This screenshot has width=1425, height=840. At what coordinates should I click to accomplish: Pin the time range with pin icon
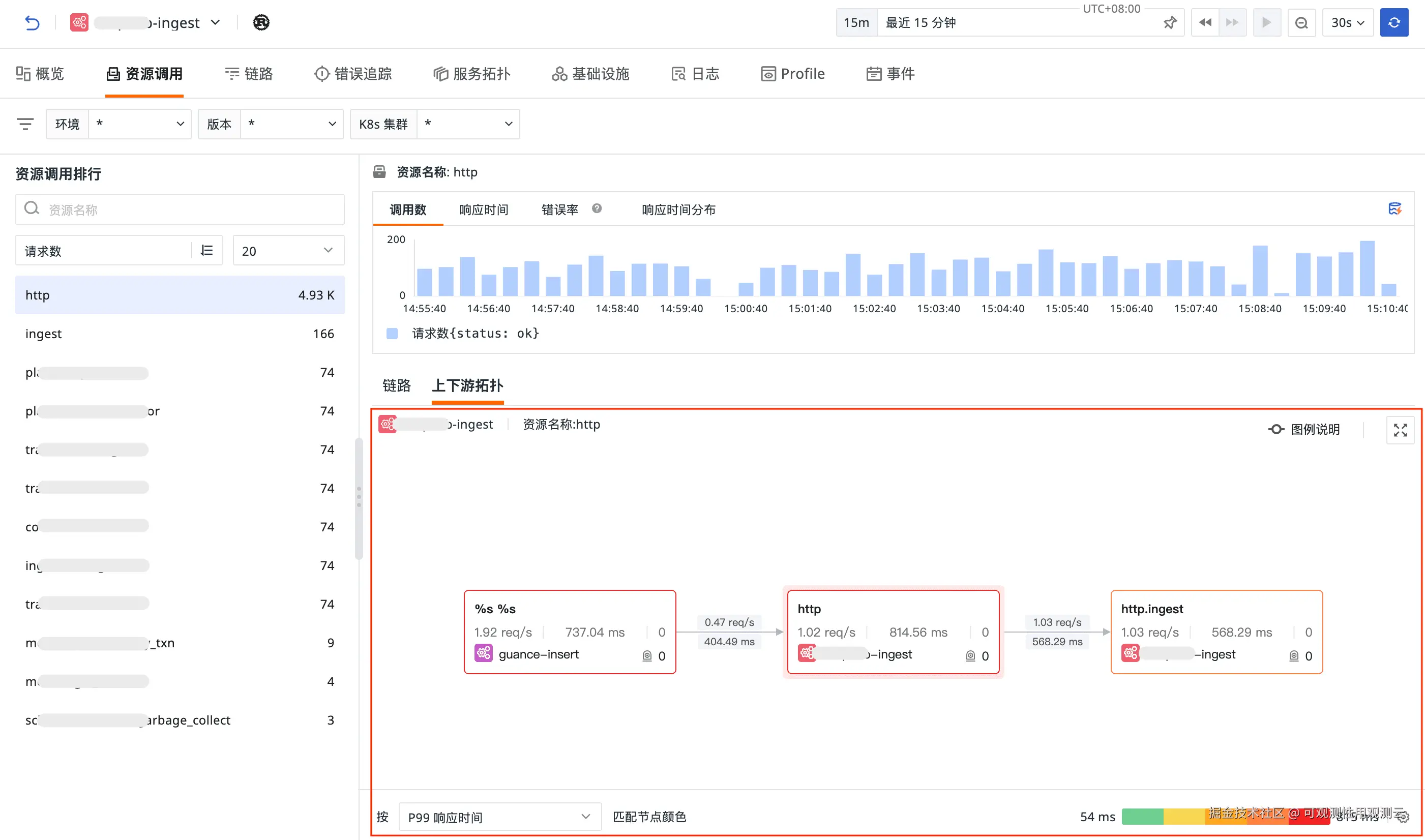pos(1169,23)
